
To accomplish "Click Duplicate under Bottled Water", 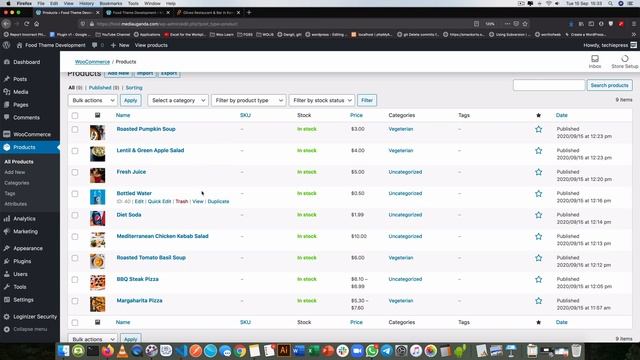I will 218,202.
